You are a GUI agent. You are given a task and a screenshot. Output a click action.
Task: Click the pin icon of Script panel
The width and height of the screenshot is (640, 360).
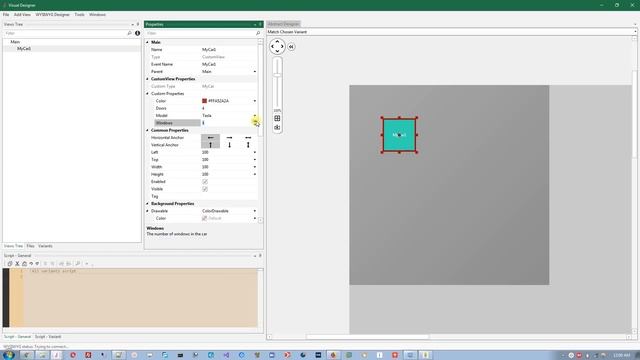click(x=260, y=256)
